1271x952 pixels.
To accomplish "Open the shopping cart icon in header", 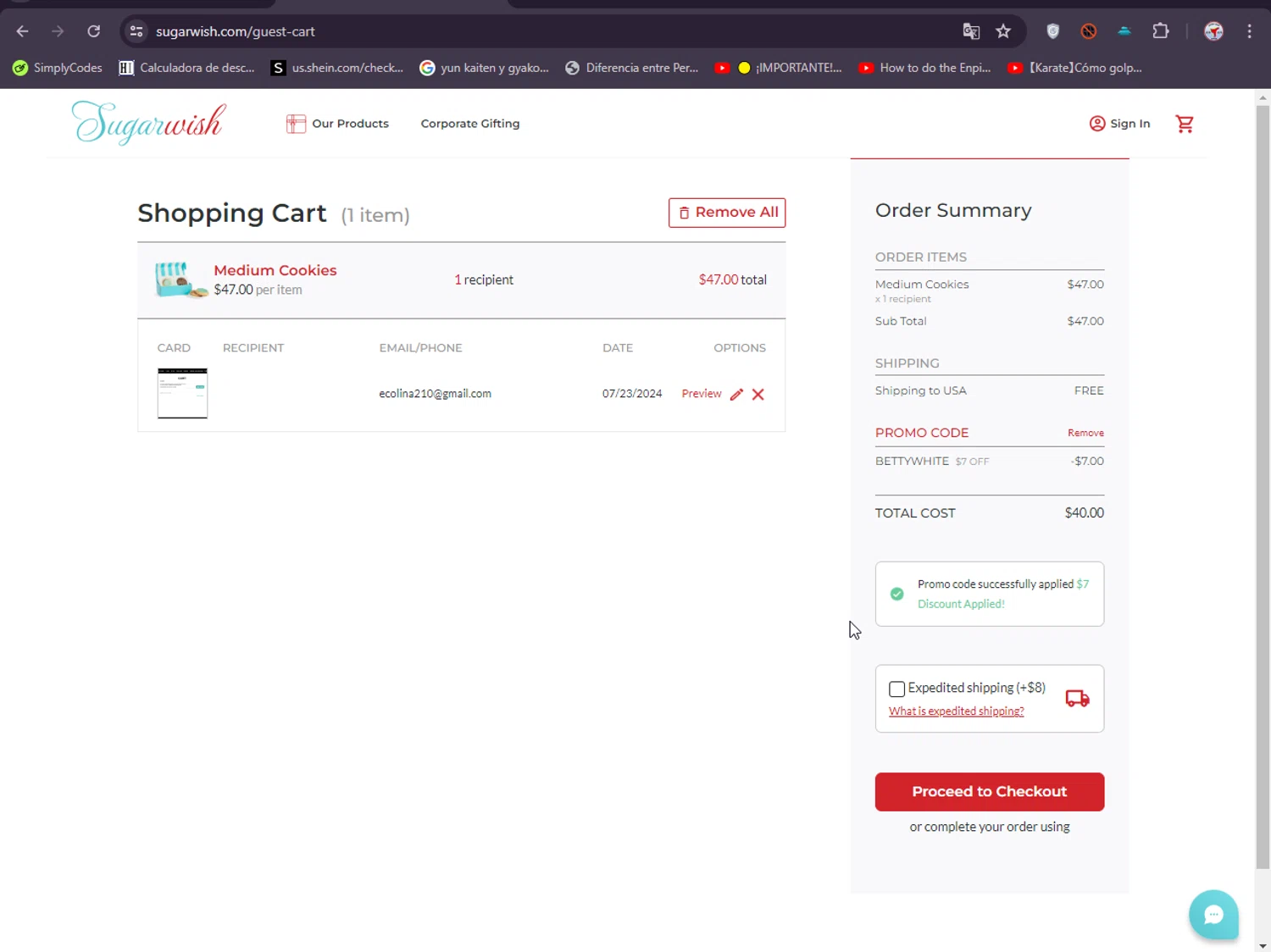I will (1185, 124).
